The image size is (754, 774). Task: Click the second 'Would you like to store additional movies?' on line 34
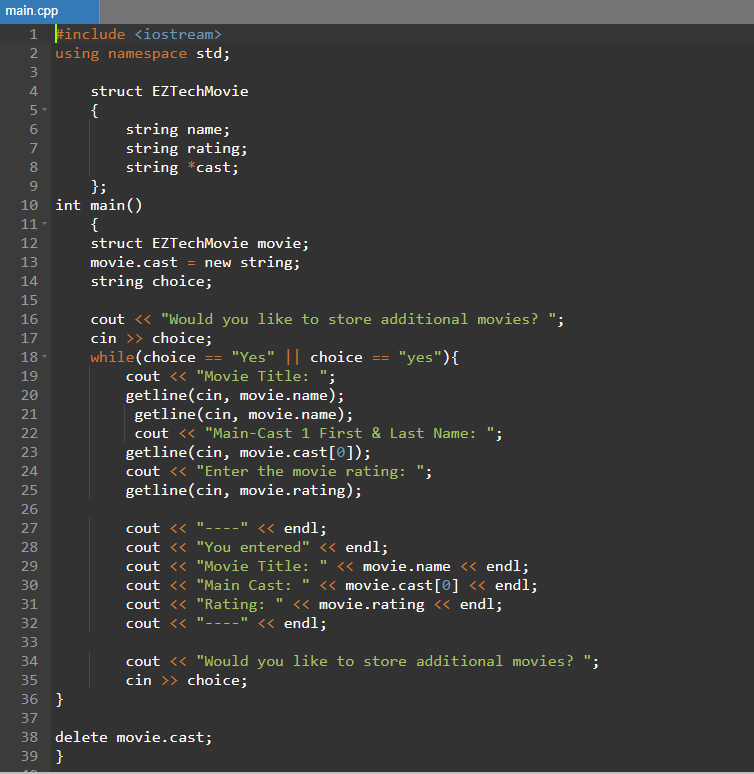click(394, 661)
